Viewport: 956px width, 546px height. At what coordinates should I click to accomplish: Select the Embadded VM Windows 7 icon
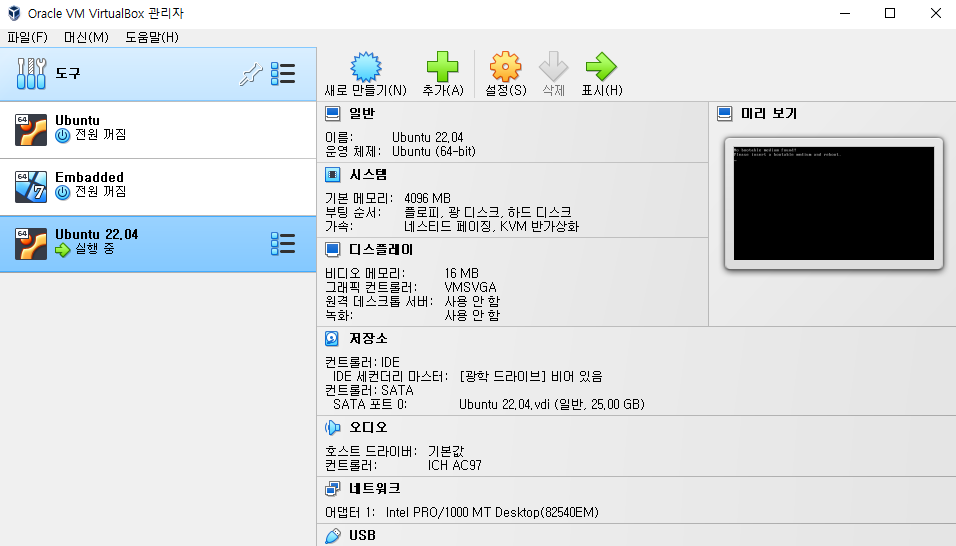click(31, 186)
